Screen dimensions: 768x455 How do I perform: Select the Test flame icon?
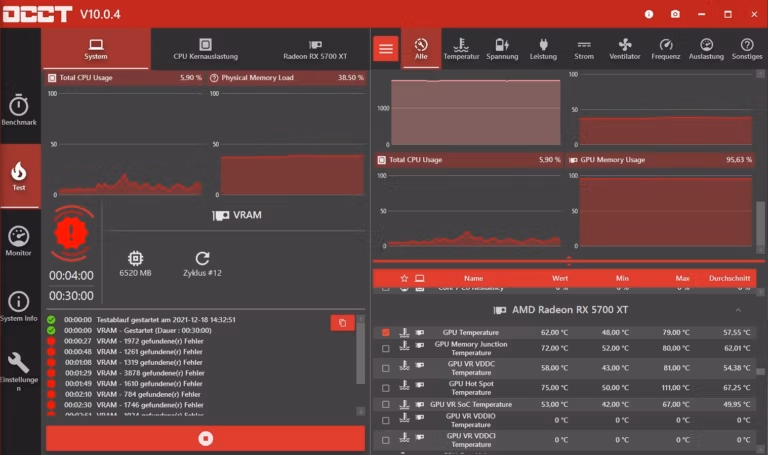point(19,171)
